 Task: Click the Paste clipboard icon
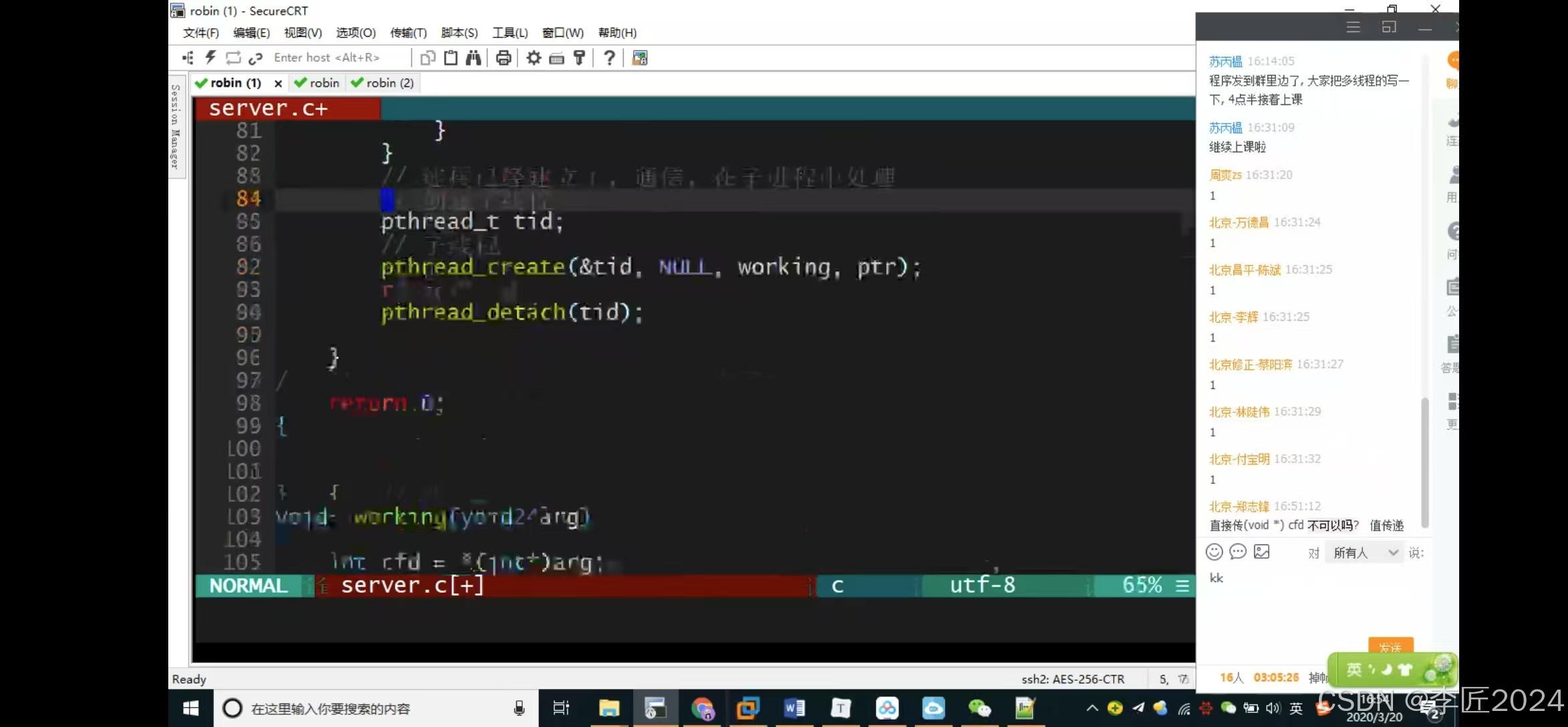pyautogui.click(x=451, y=57)
